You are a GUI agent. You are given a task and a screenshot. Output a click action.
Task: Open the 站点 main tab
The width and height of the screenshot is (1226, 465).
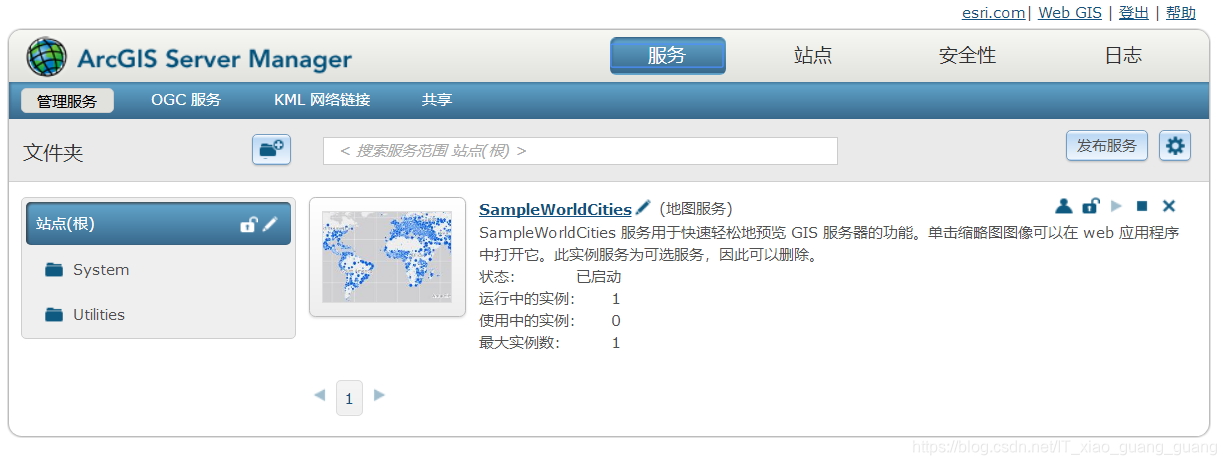813,56
